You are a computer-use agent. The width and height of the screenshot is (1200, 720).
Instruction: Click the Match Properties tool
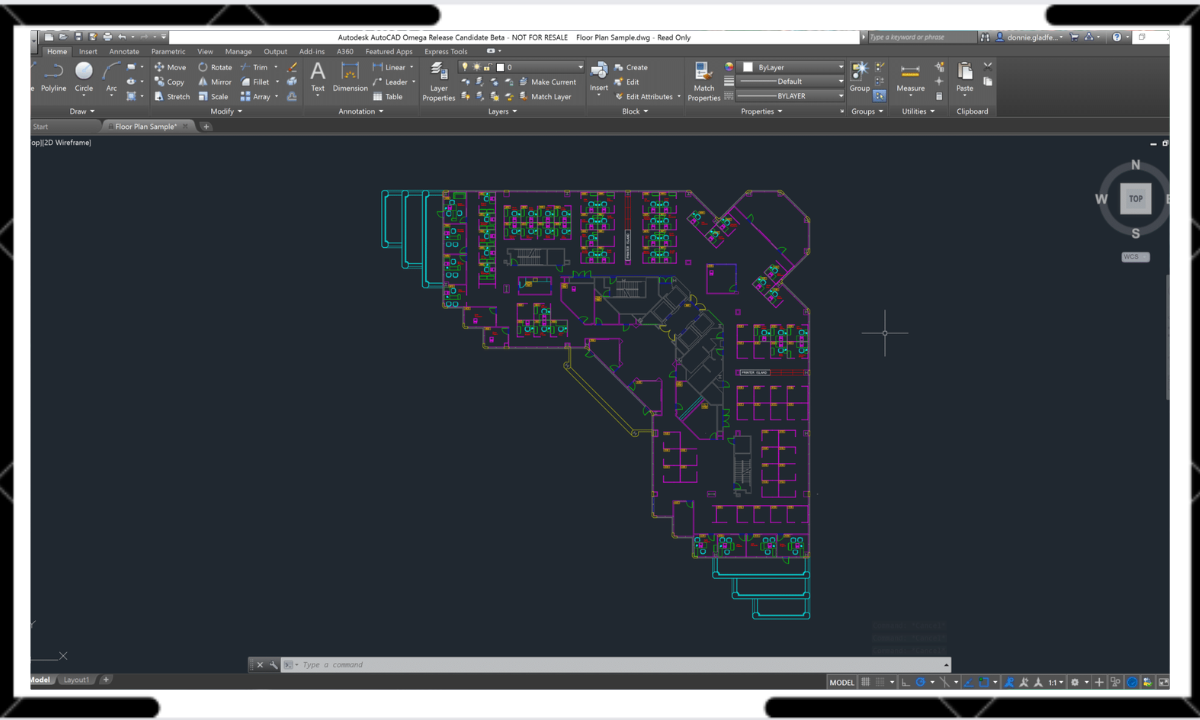704,80
